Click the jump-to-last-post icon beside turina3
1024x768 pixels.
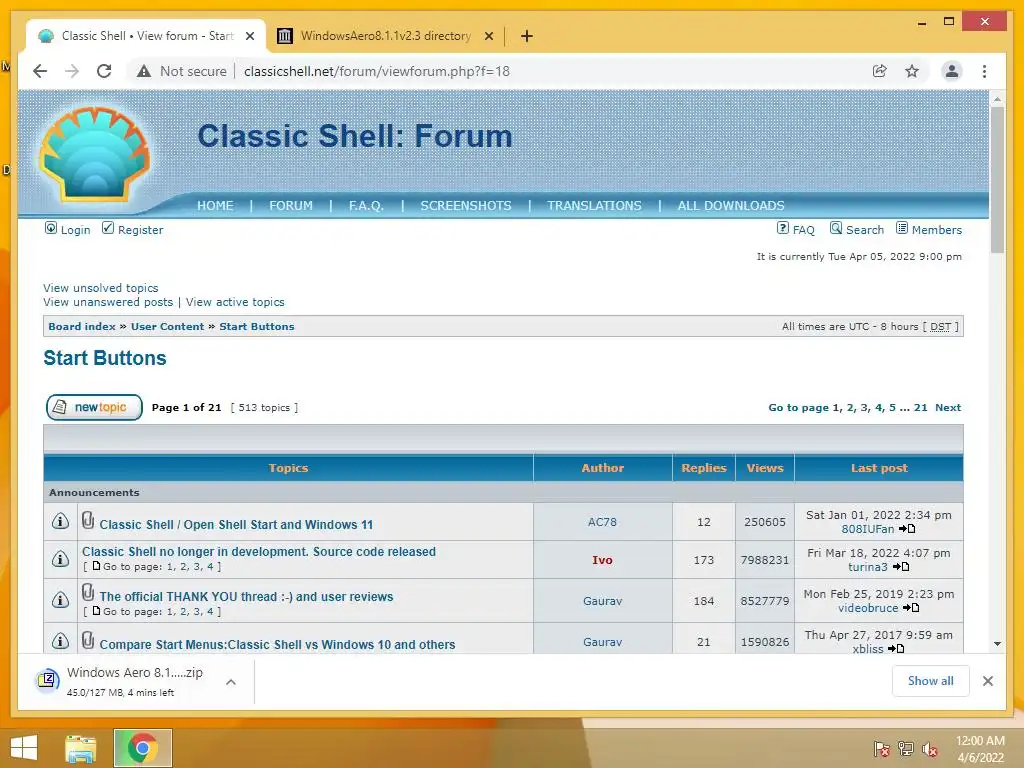901,567
